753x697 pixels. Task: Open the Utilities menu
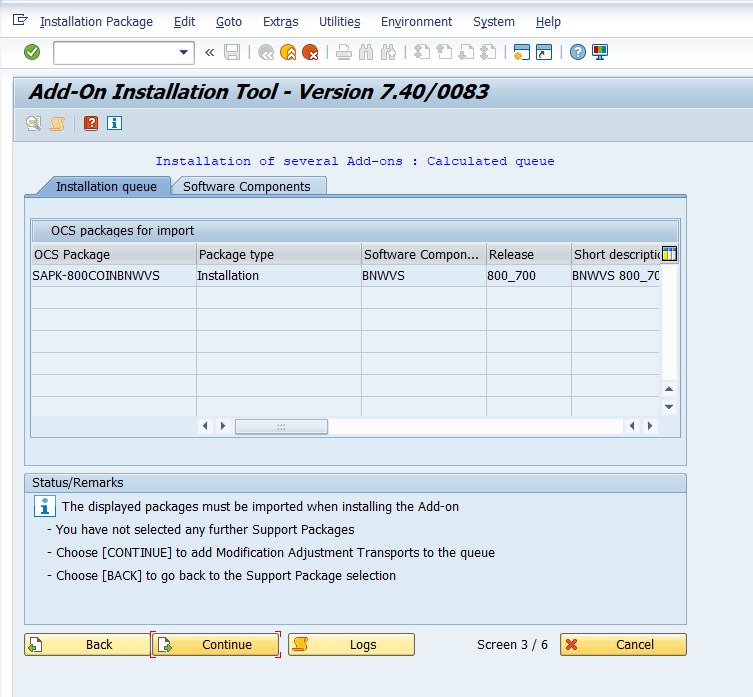(x=339, y=21)
